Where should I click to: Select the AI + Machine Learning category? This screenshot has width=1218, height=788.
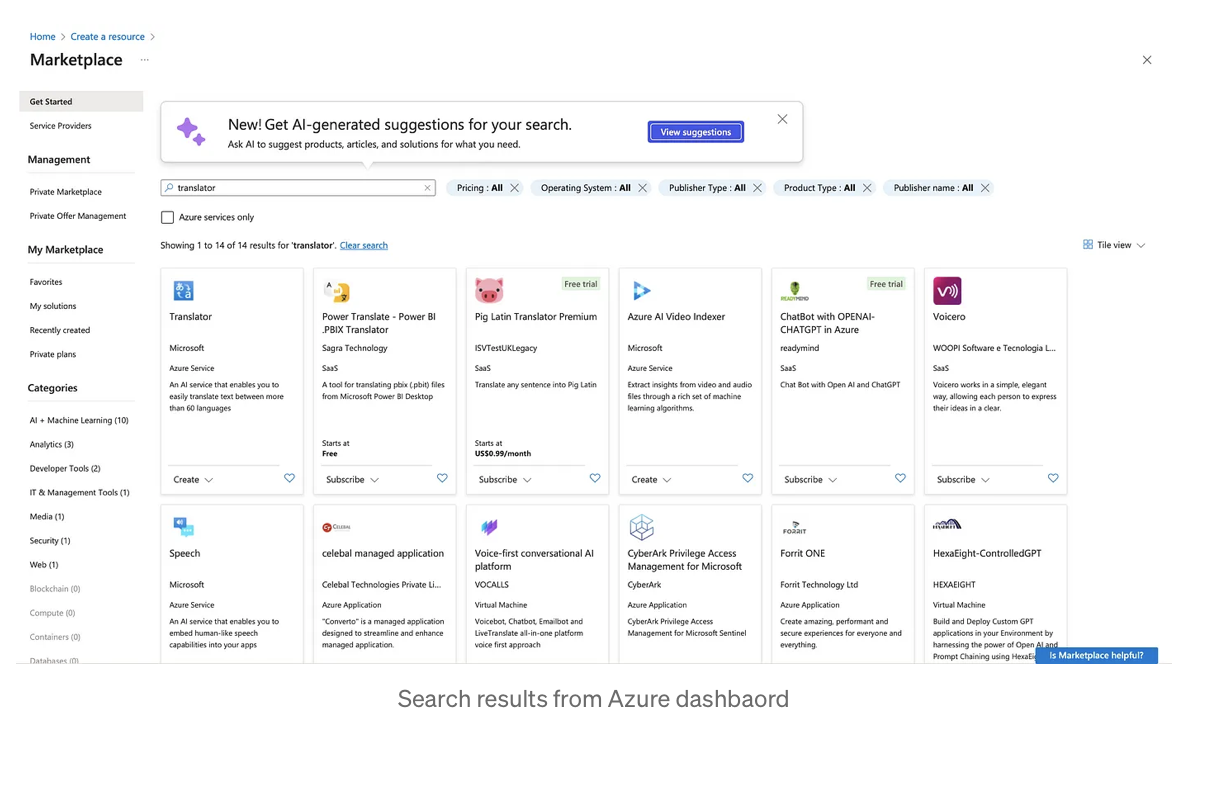point(79,421)
